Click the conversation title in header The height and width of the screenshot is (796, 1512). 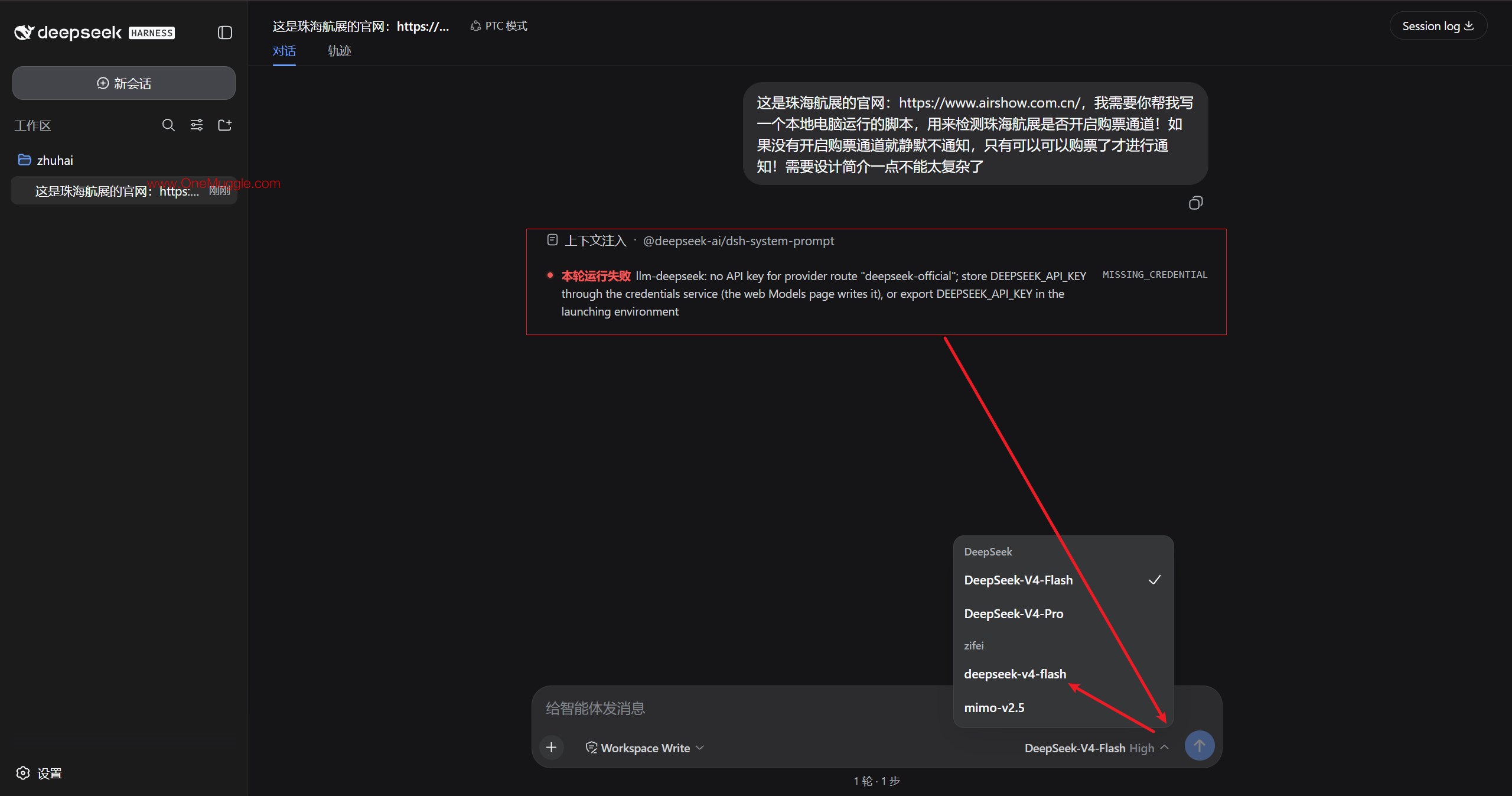click(361, 26)
